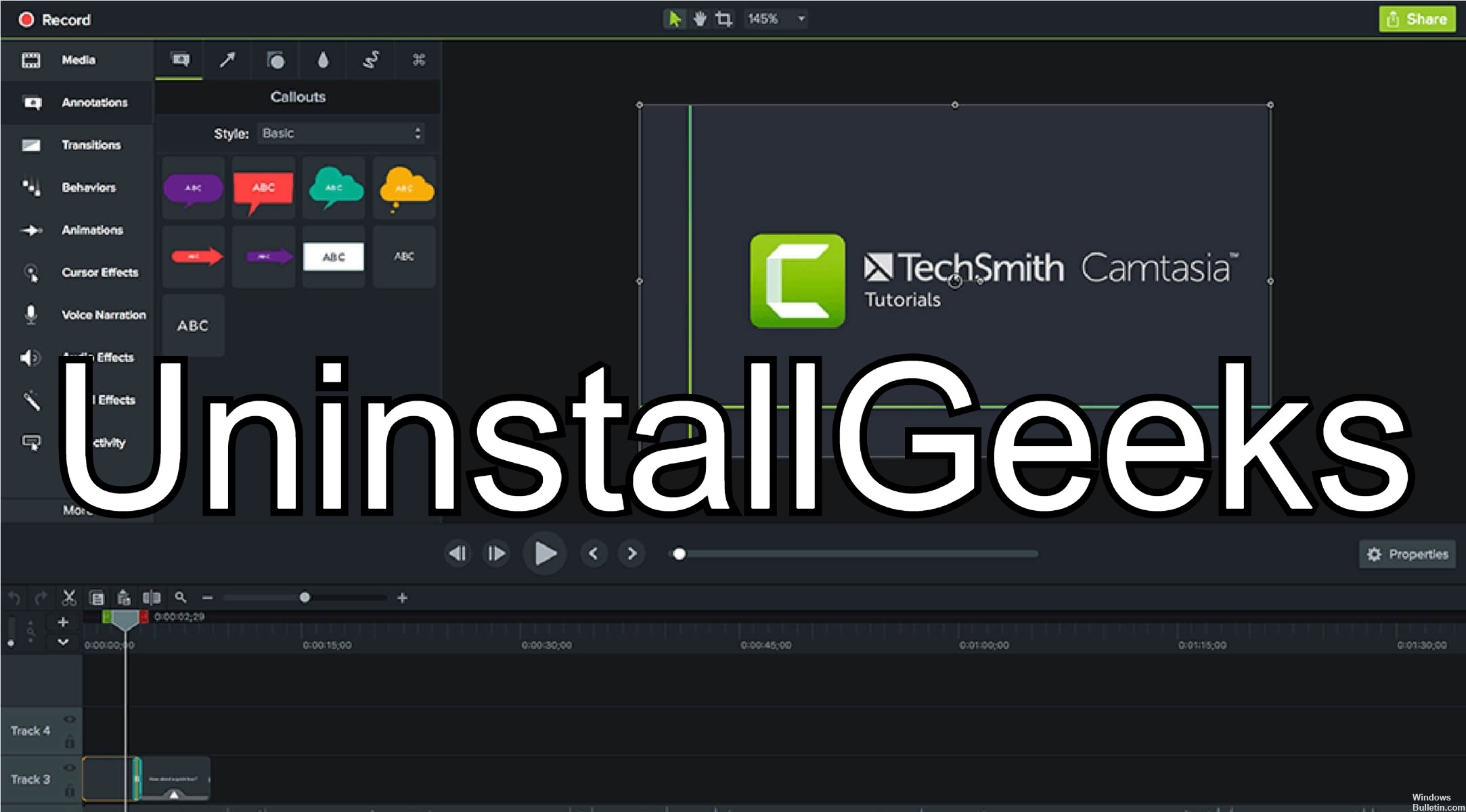
Task: Click the previous frame step button
Action: click(458, 554)
